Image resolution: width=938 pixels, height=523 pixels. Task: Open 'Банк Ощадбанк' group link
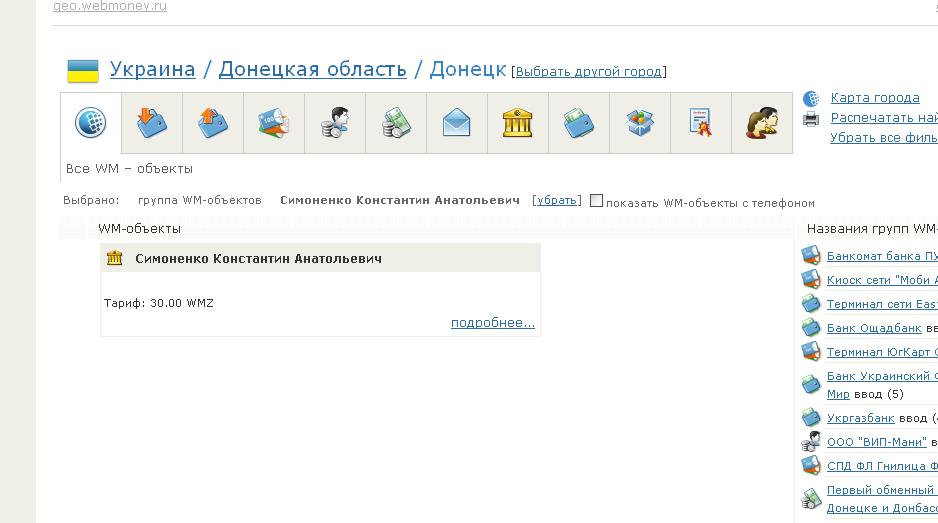tap(874, 328)
